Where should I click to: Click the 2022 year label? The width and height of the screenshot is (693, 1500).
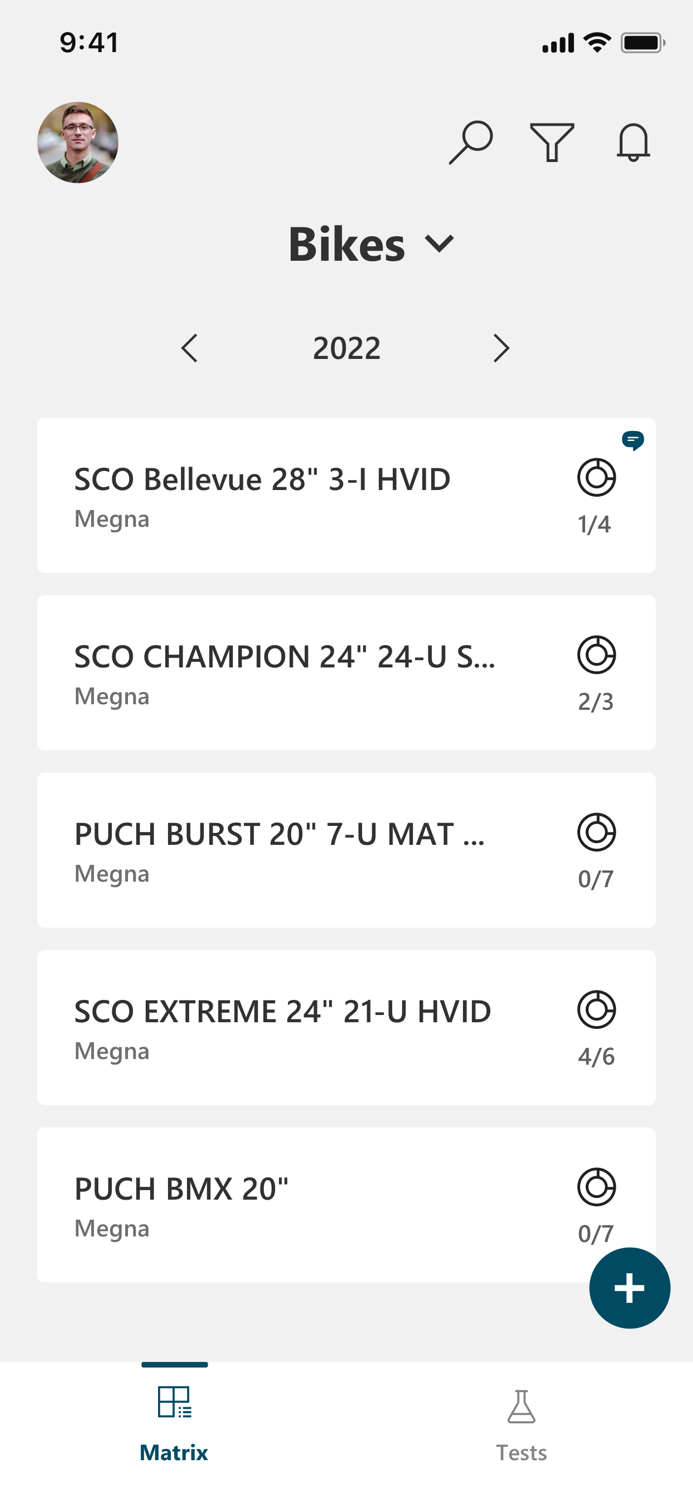(346, 348)
